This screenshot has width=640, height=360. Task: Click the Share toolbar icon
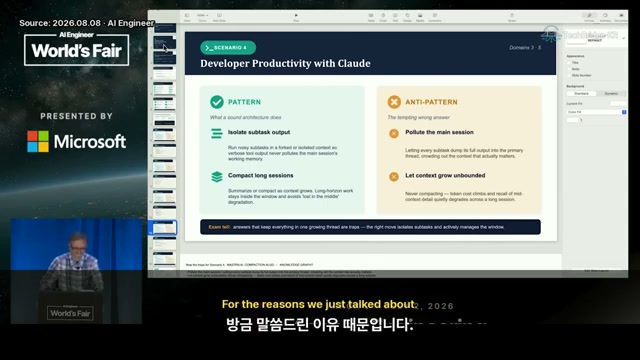512,17
